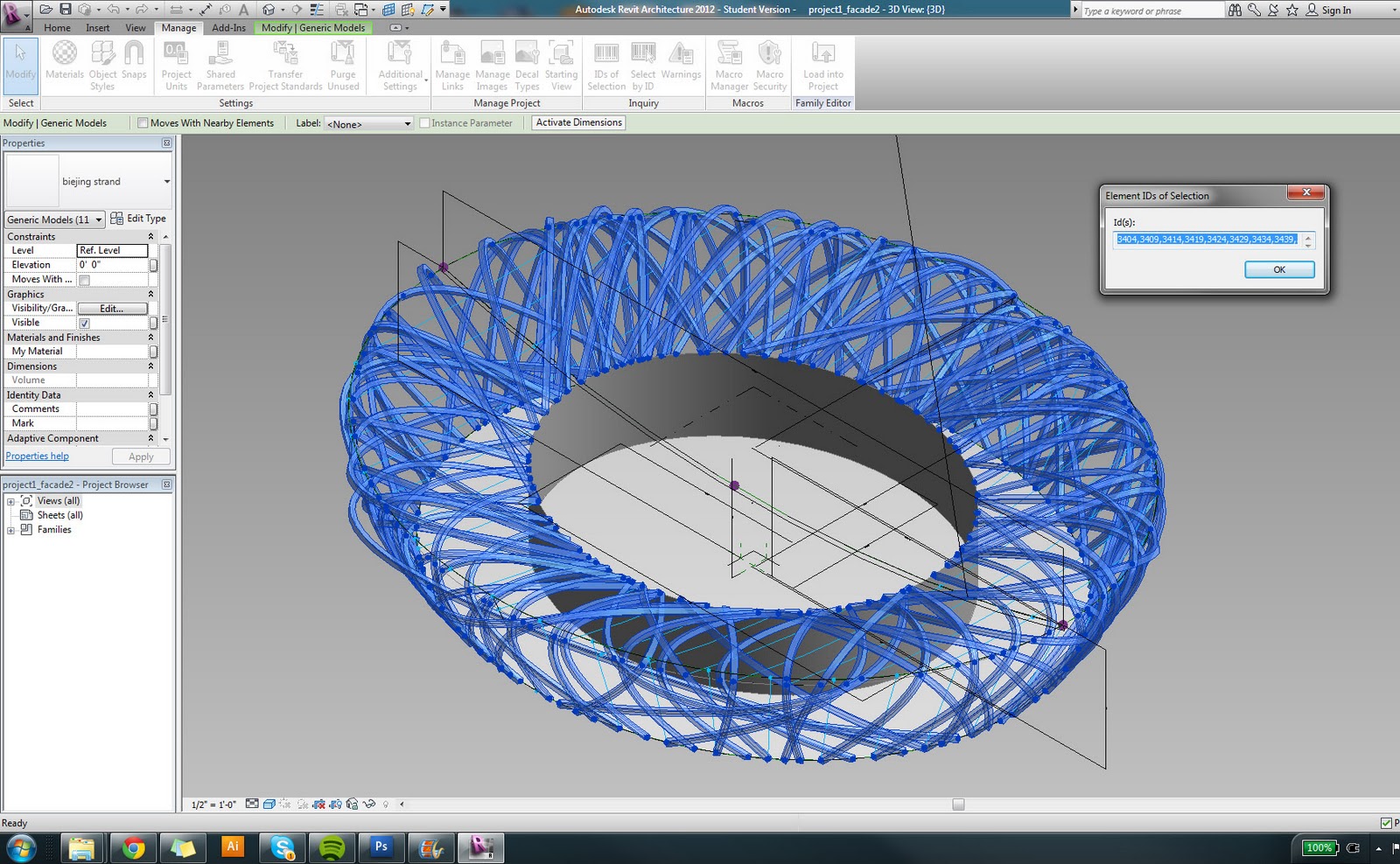The height and width of the screenshot is (864, 1400).
Task: Collapse the Constraints section in Properties
Action: [150, 236]
